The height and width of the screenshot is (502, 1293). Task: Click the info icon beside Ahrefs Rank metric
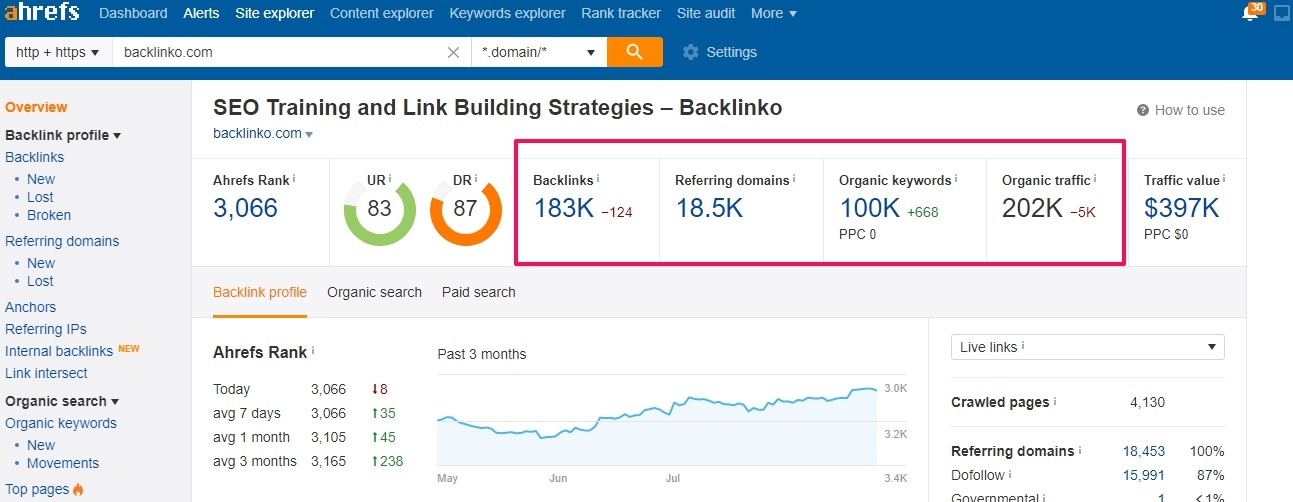click(294, 180)
